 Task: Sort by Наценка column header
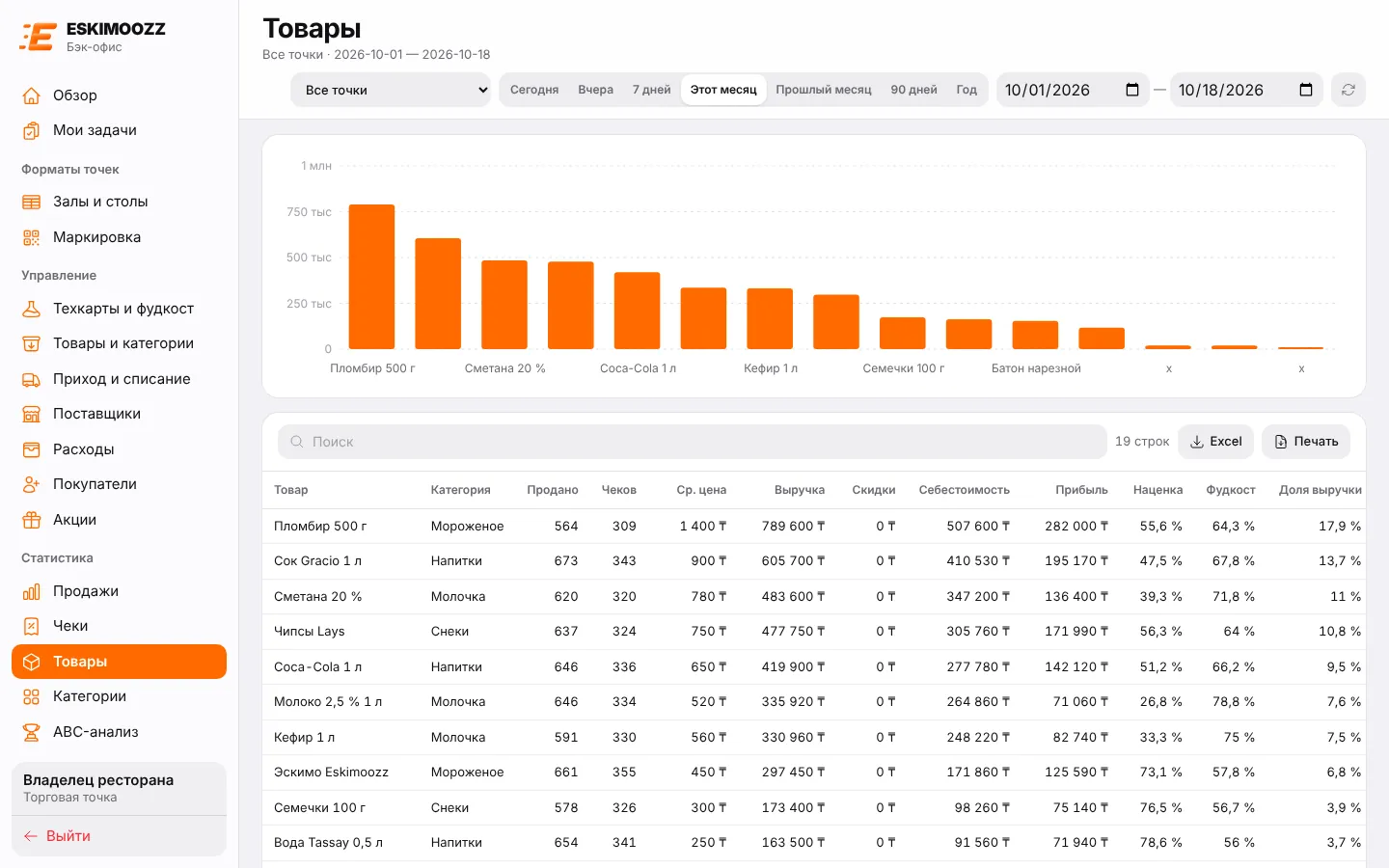pos(1157,490)
